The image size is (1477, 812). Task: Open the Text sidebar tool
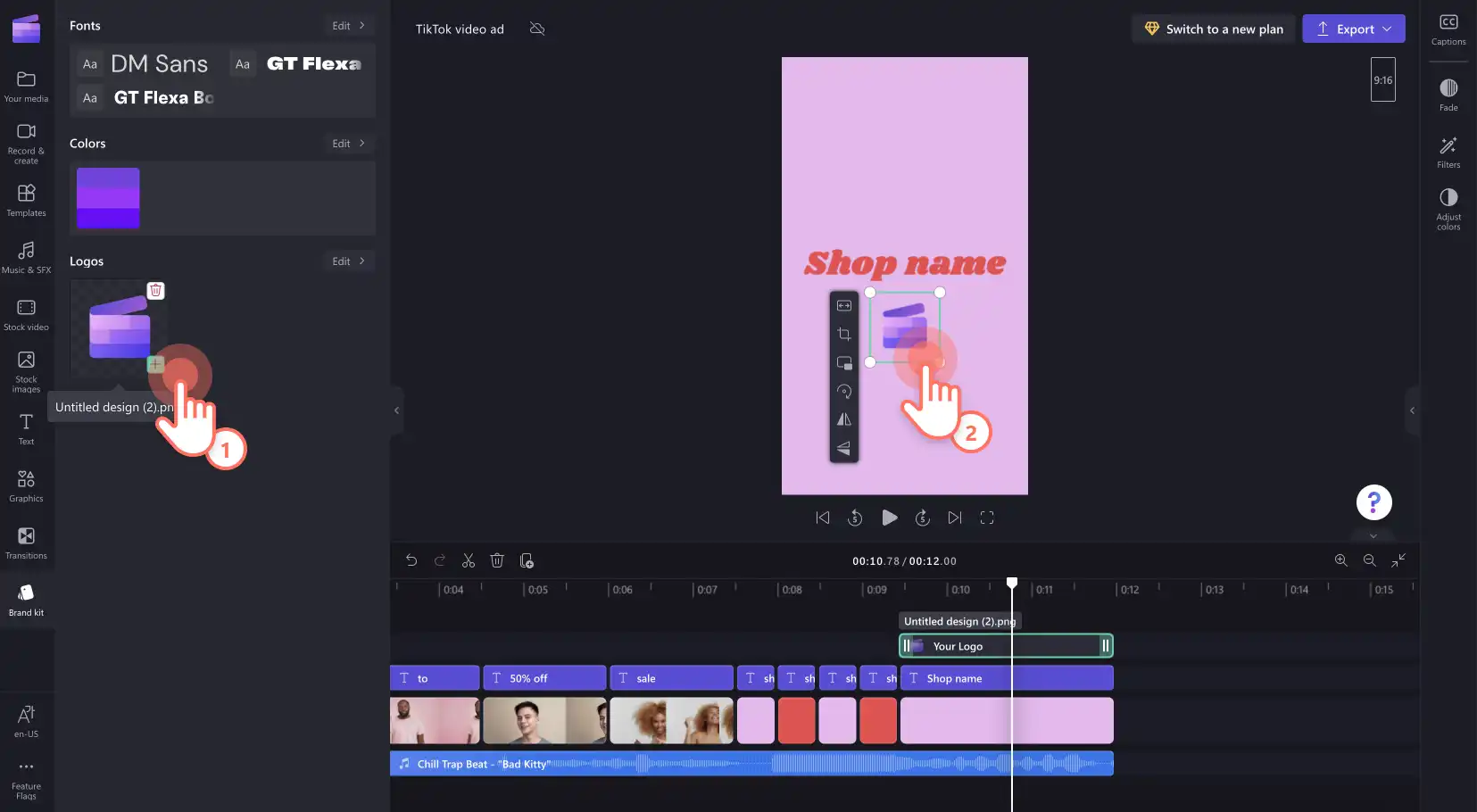click(26, 428)
